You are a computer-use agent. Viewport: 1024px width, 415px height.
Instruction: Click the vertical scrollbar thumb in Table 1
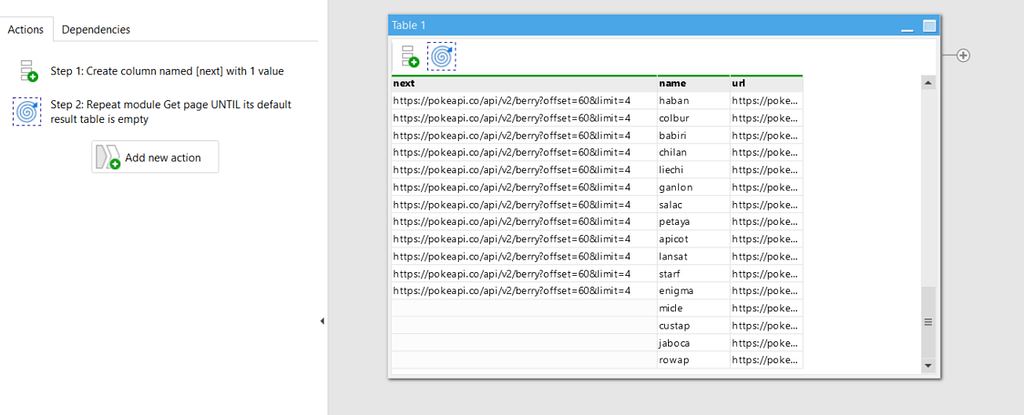(x=929, y=322)
